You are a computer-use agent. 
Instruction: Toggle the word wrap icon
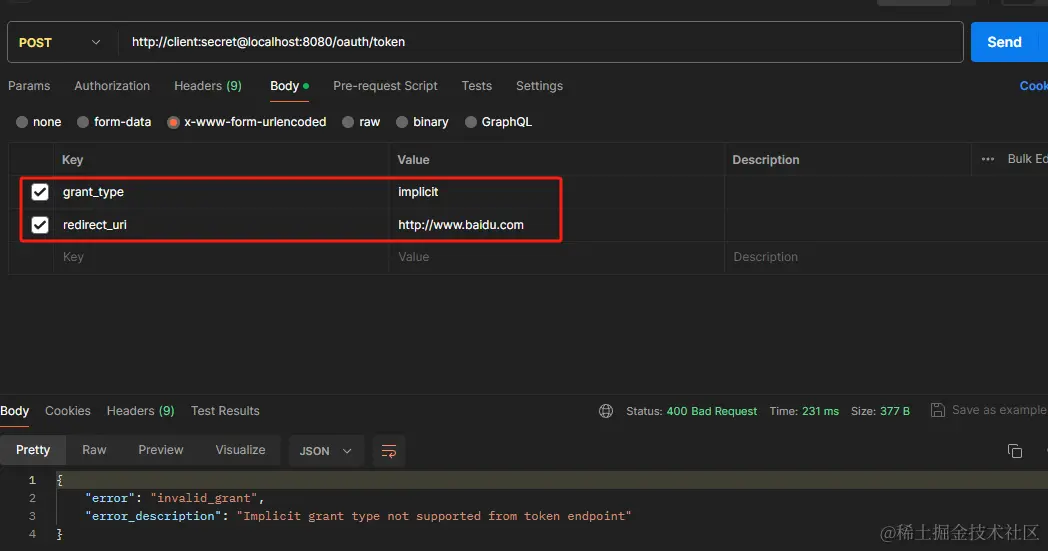click(x=388, y=451)
